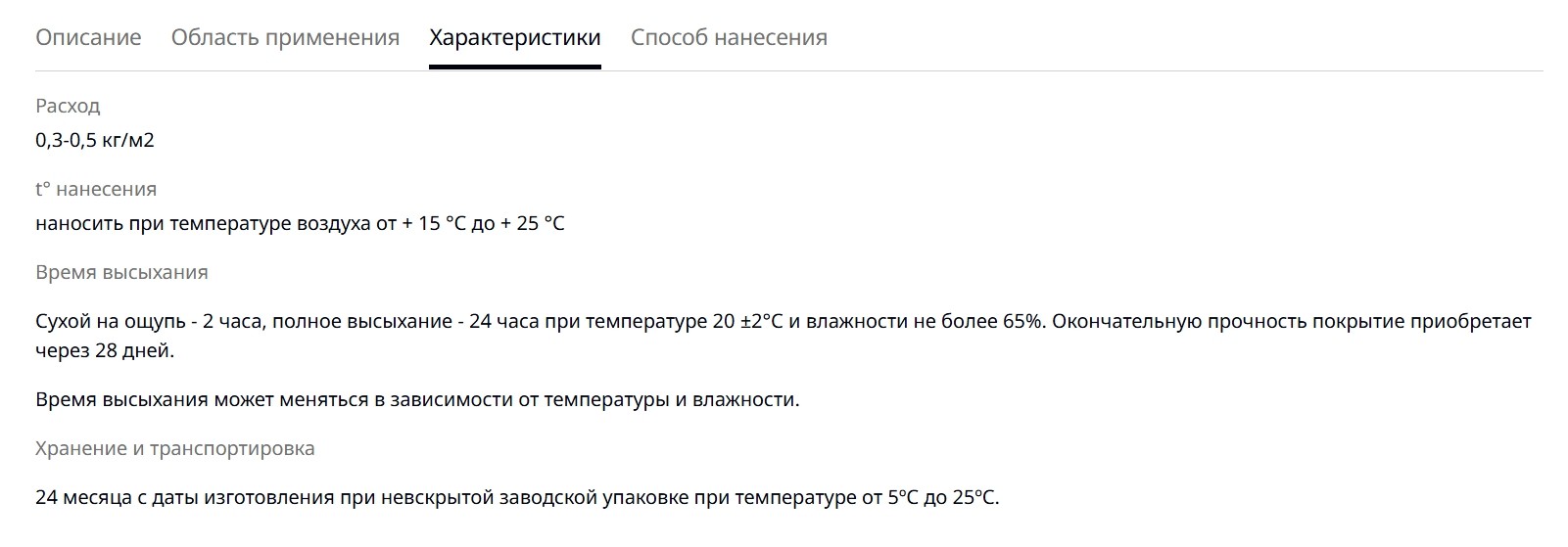Open the Способ нанесения tab

(x=729, y=37)
